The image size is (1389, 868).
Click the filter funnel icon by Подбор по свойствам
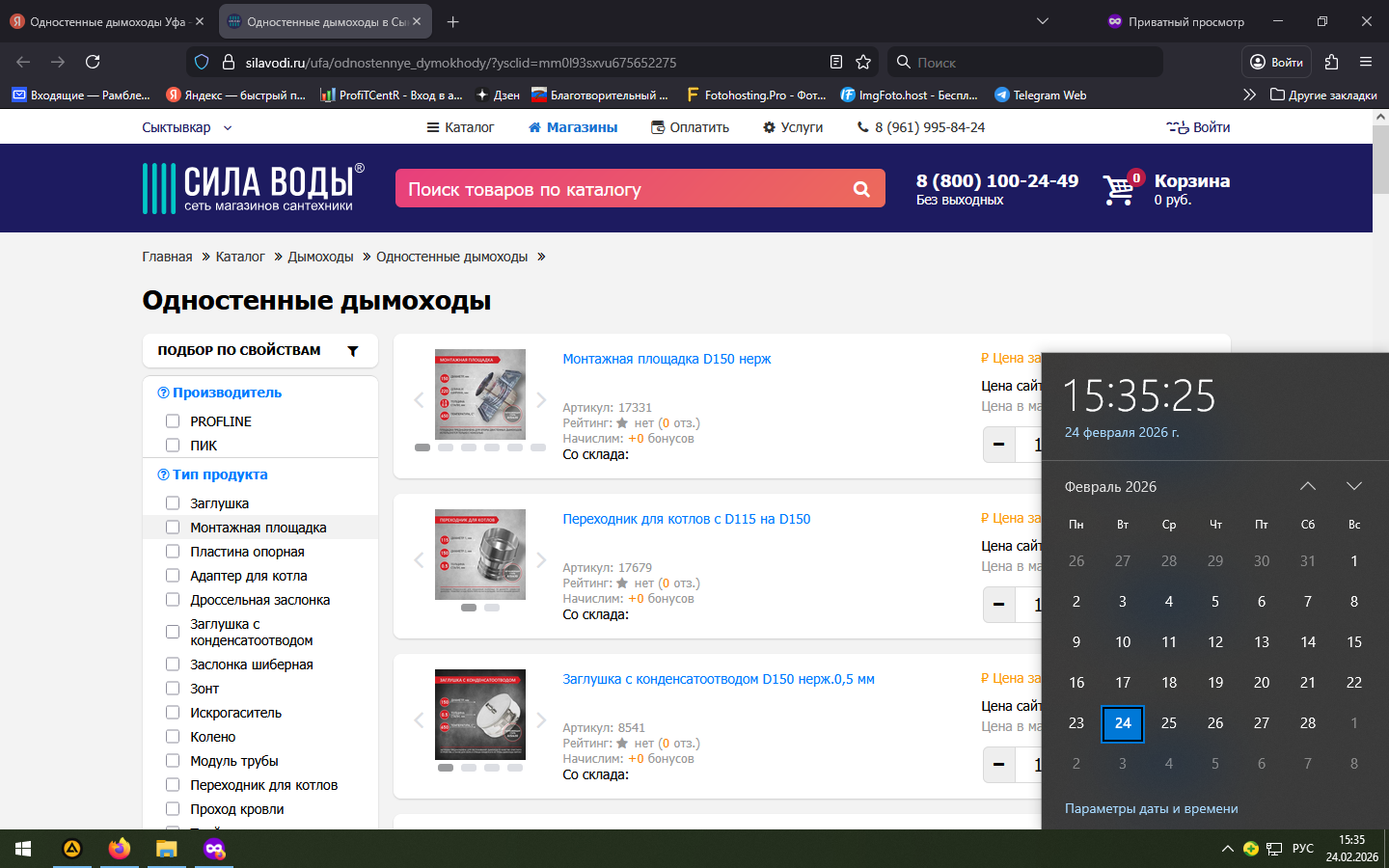353,351
